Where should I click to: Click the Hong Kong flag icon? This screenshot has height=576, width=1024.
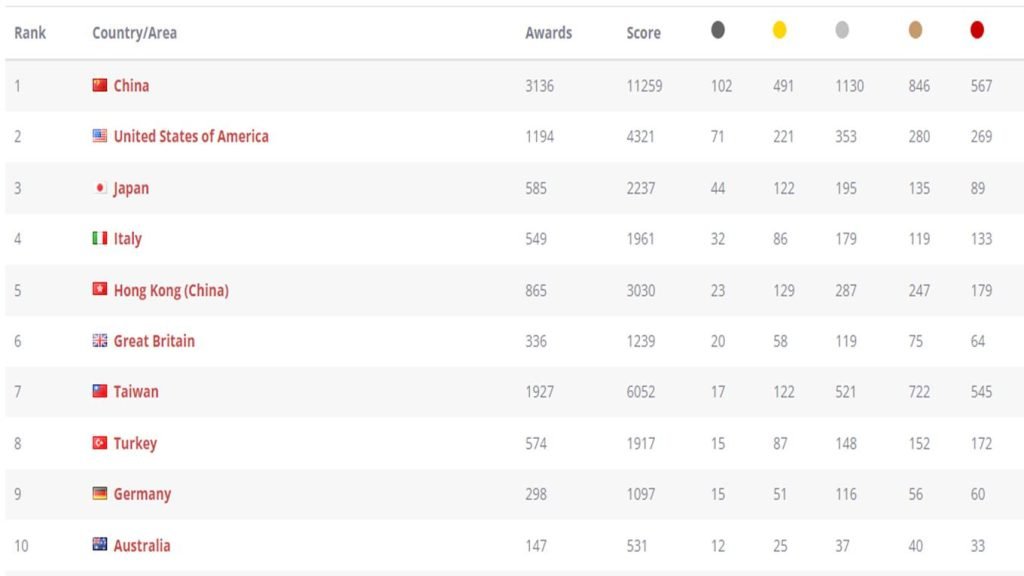click(x=99, y=289)
